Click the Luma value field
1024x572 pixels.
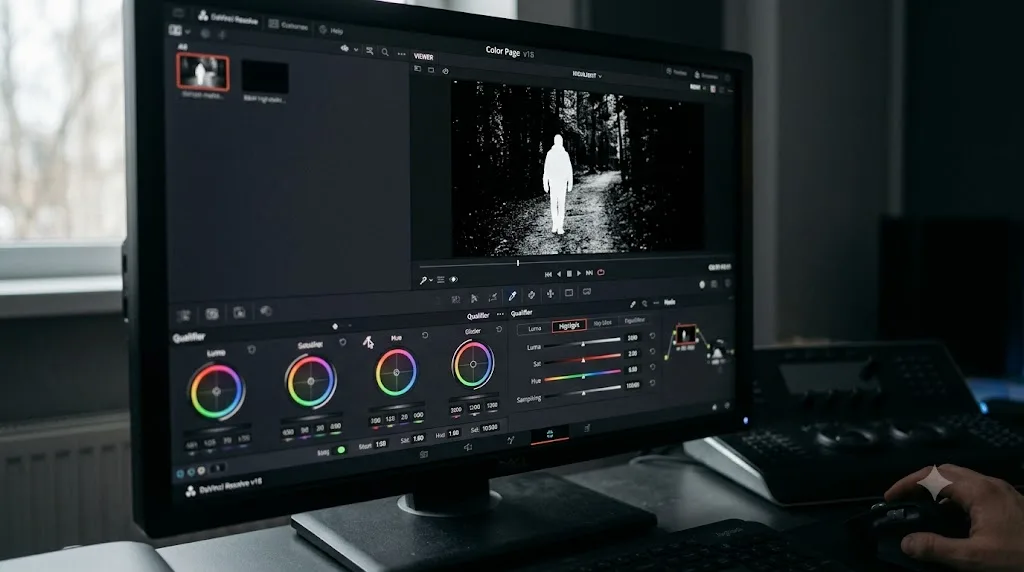point(633,337)
